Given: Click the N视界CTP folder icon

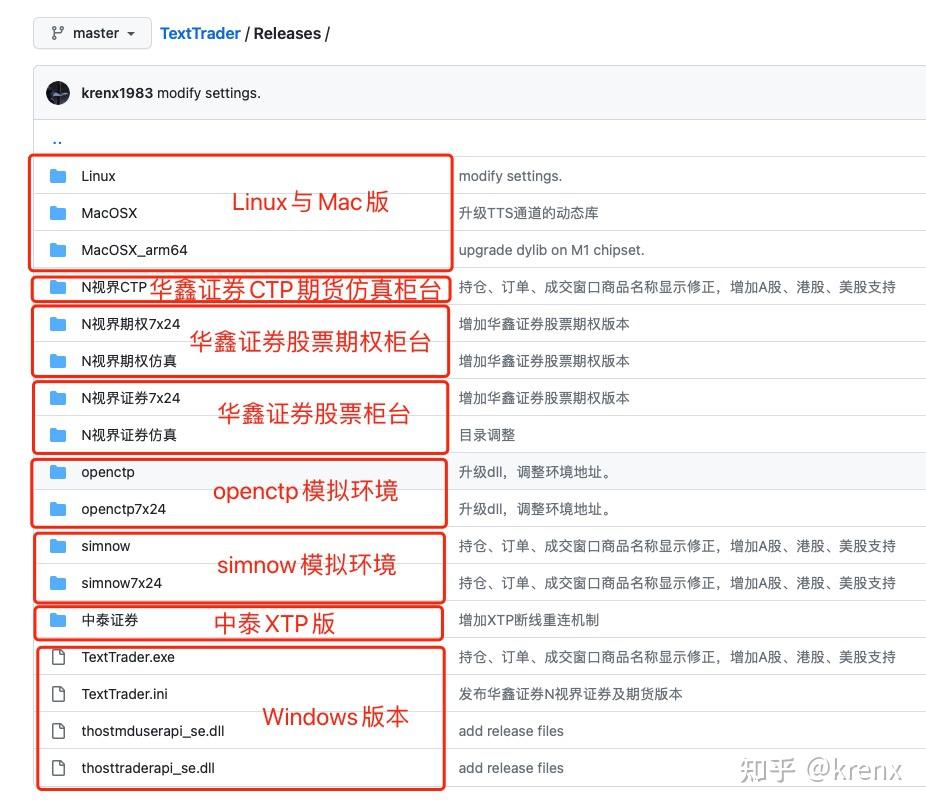Looking at the screenshot, I should pos(58,287).
